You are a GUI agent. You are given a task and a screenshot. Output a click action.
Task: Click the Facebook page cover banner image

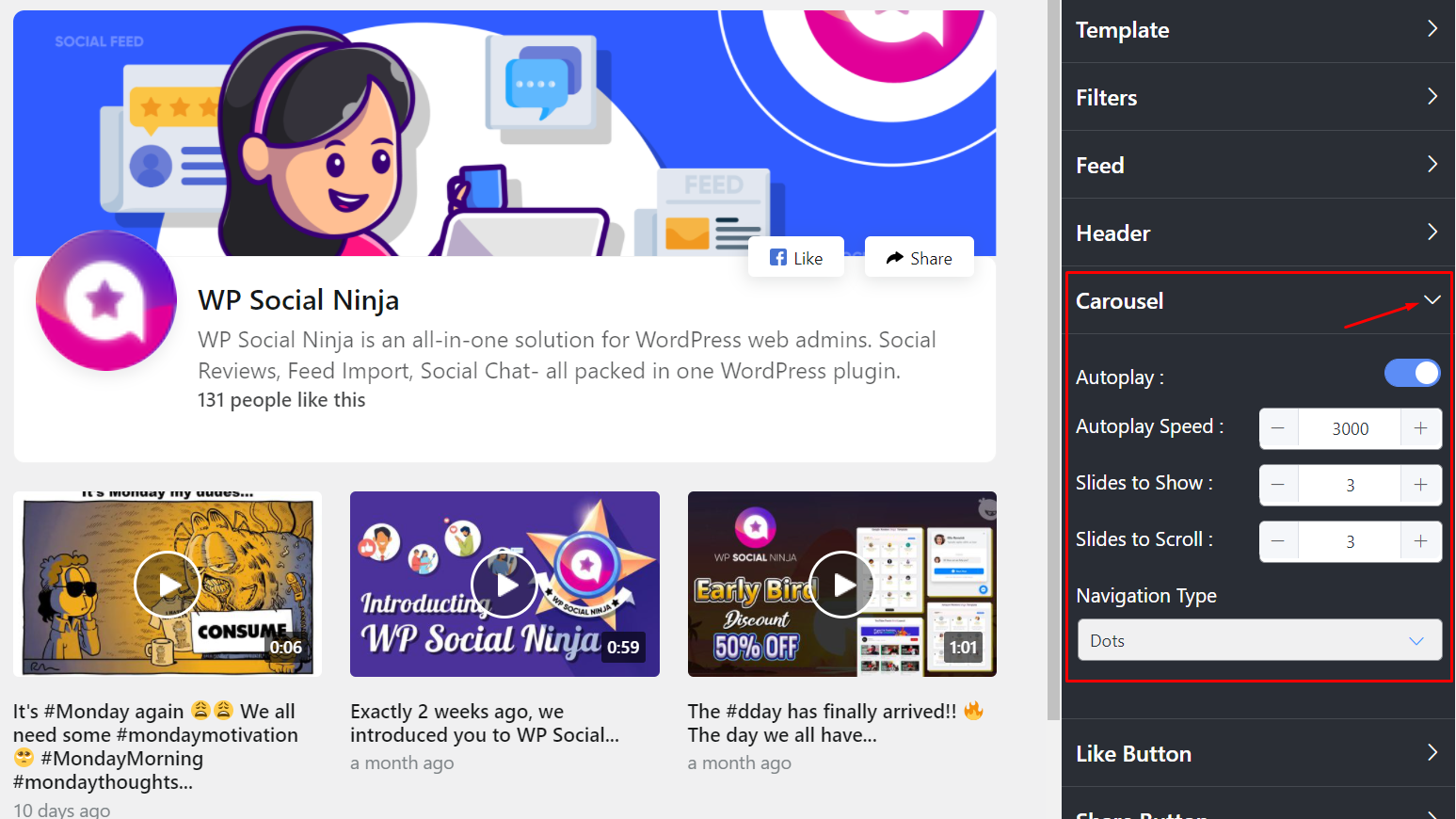tap(504, 133)
